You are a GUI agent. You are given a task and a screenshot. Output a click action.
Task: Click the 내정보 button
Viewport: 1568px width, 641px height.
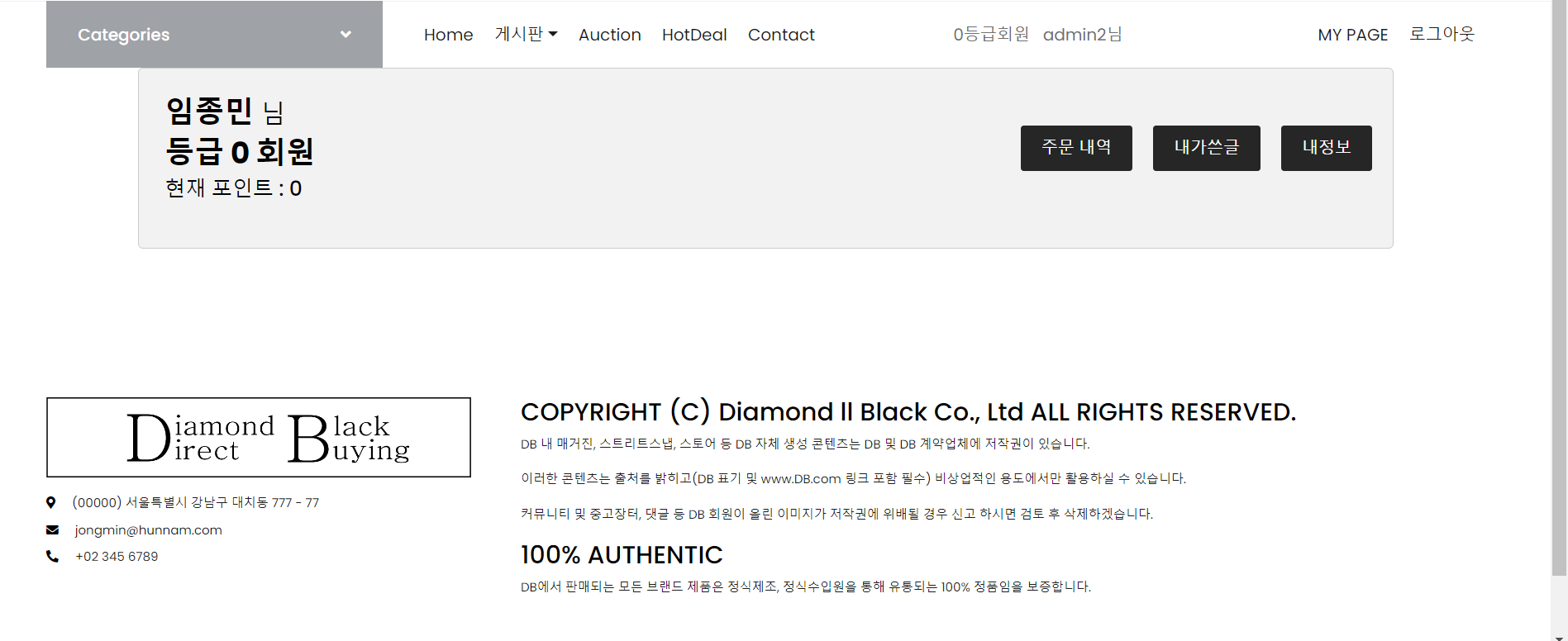[1326, 148]
